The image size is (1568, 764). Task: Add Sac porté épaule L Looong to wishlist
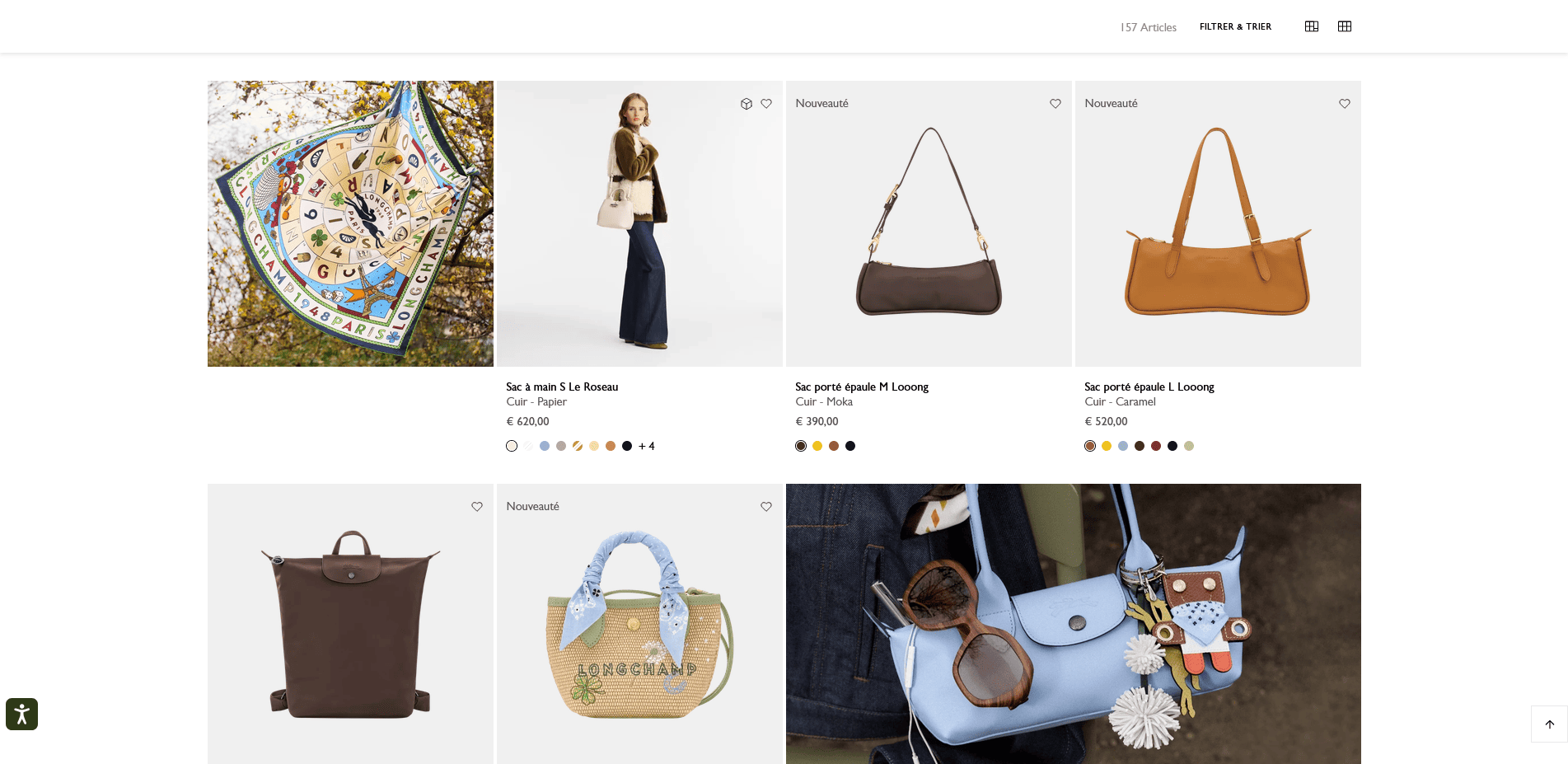pyautogui.click(x=1345, y=104)
